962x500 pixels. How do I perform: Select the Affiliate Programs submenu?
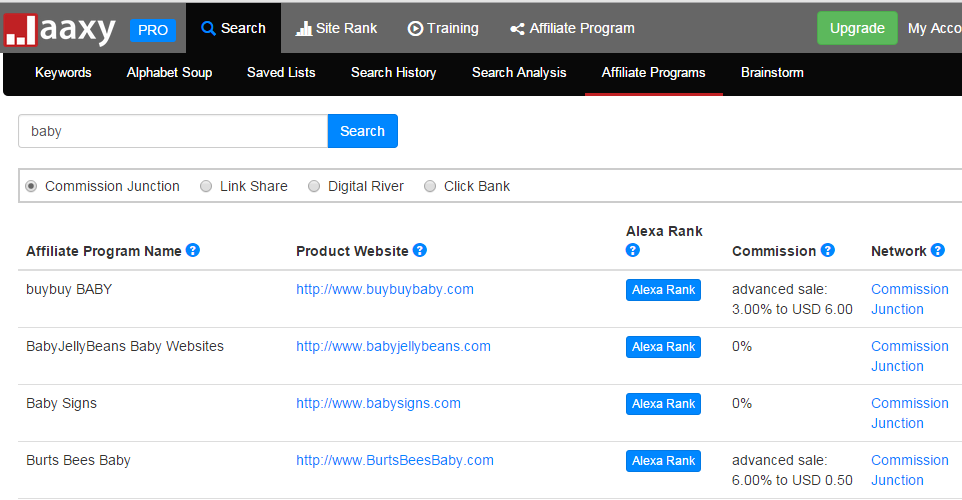point(653,72)
